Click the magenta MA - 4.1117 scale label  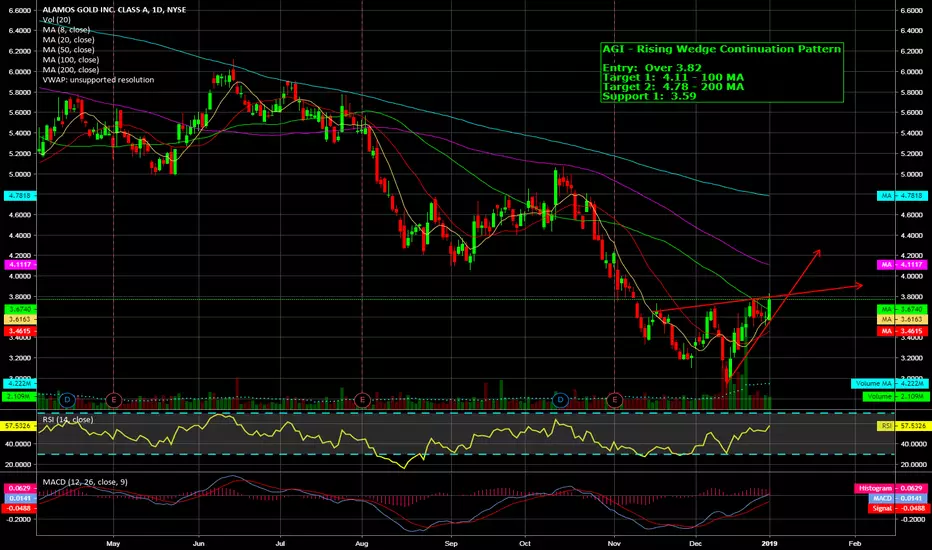pos(902,265)
